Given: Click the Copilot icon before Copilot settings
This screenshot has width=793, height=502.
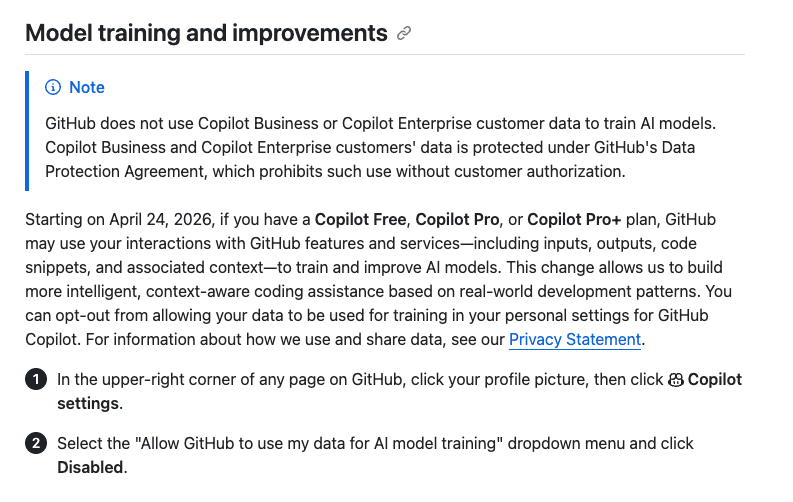Looking at the screenshot, I should click(675, 380).
